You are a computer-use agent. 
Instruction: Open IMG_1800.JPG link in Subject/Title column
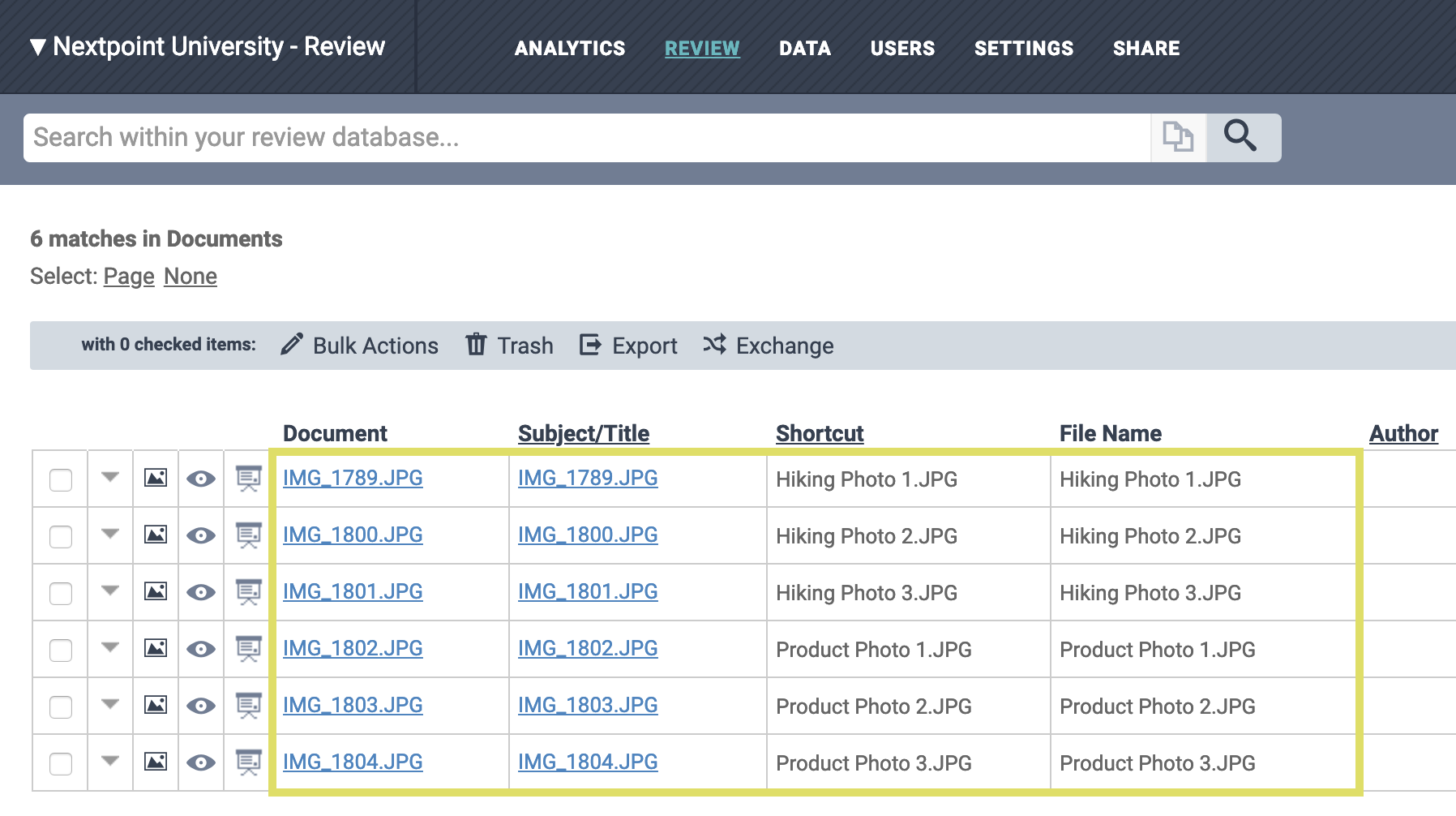[588, 535]
